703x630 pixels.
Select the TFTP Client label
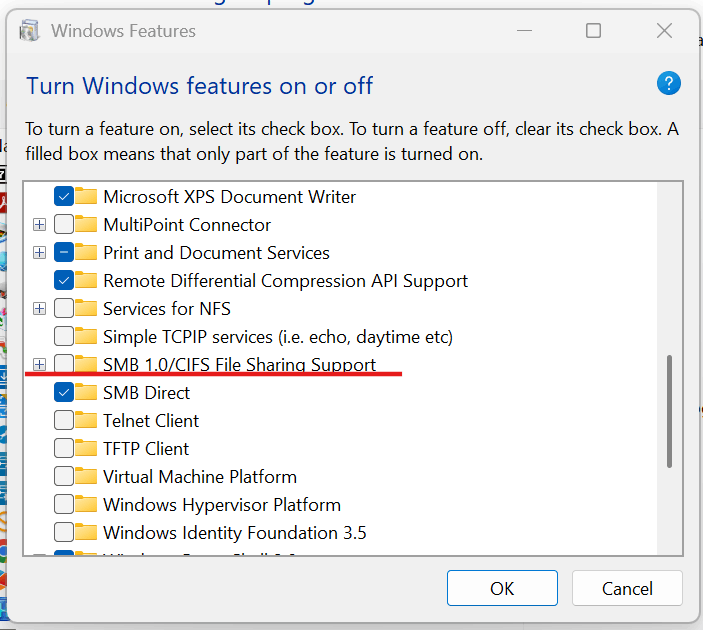(146, 449)
